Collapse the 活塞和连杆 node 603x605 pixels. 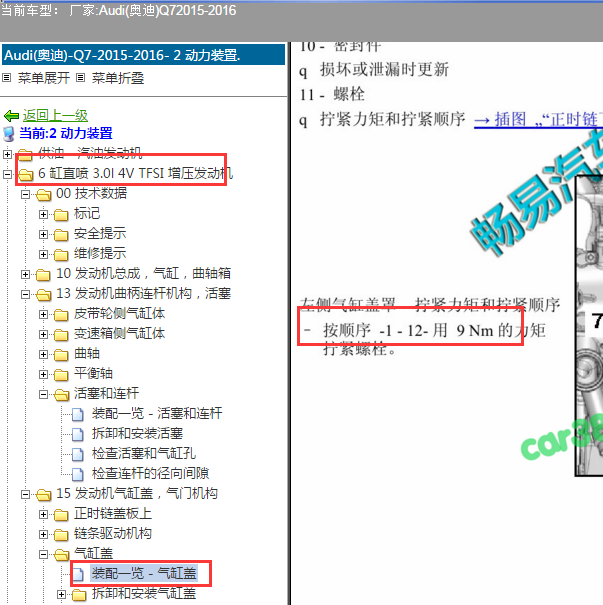(x=44, y=394)
